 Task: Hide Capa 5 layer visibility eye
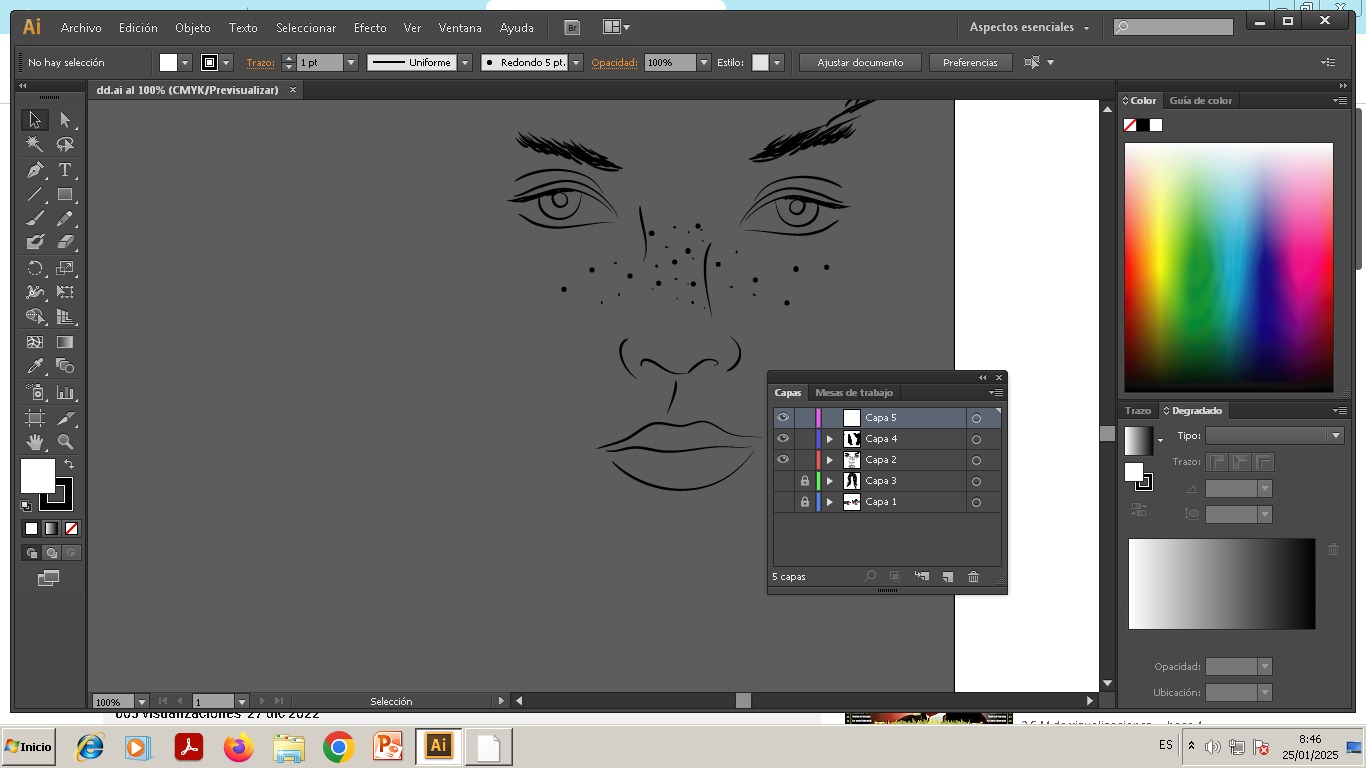[x=783, y=418]
